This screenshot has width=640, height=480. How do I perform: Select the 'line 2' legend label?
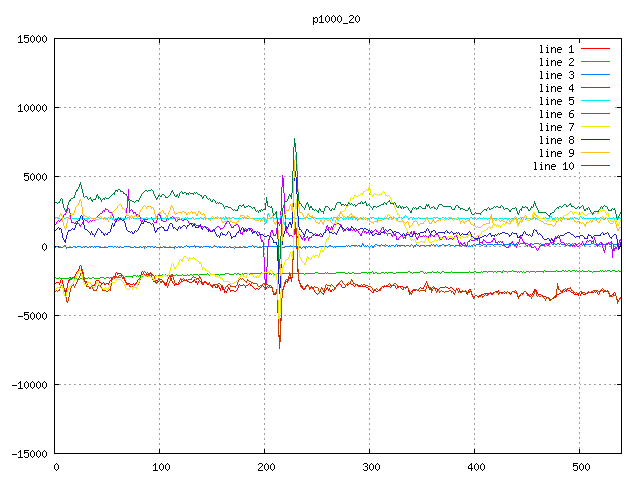click(557, 62)
